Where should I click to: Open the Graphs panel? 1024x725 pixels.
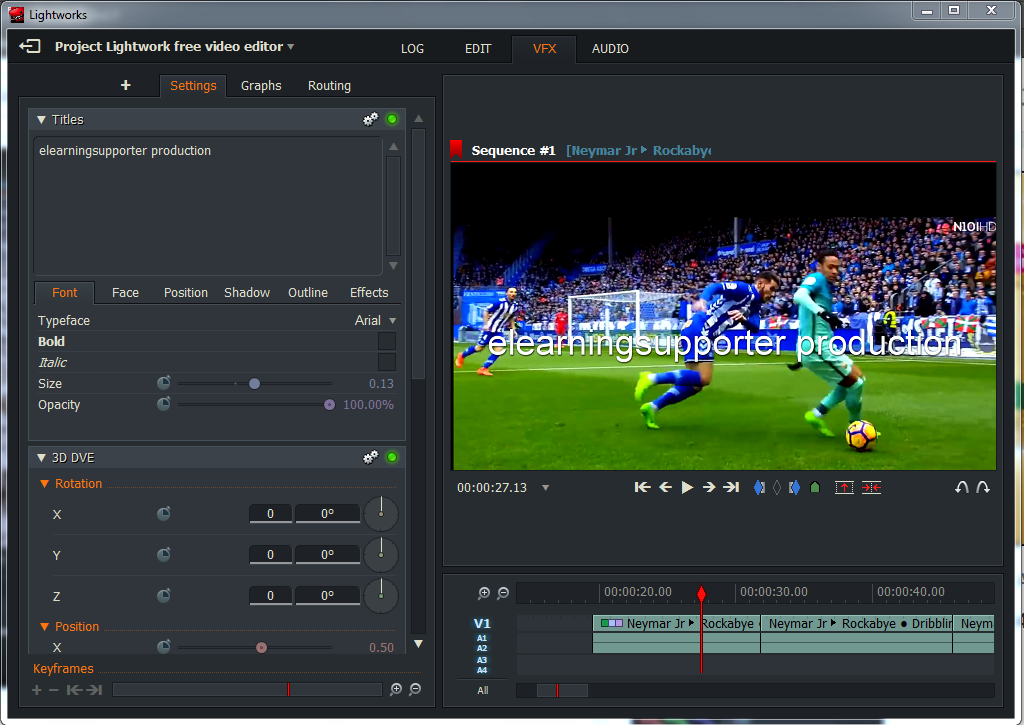pyautogui.click(x=261, y=85)
